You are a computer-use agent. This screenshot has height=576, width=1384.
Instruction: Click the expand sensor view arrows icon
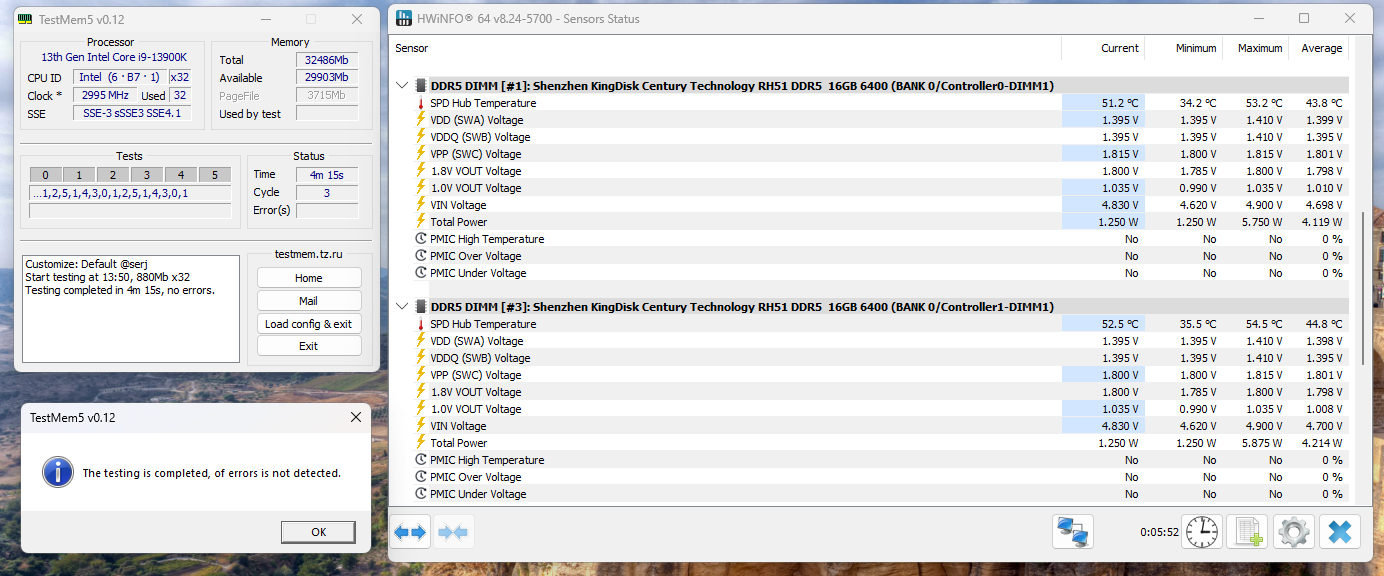pos(410,532)
